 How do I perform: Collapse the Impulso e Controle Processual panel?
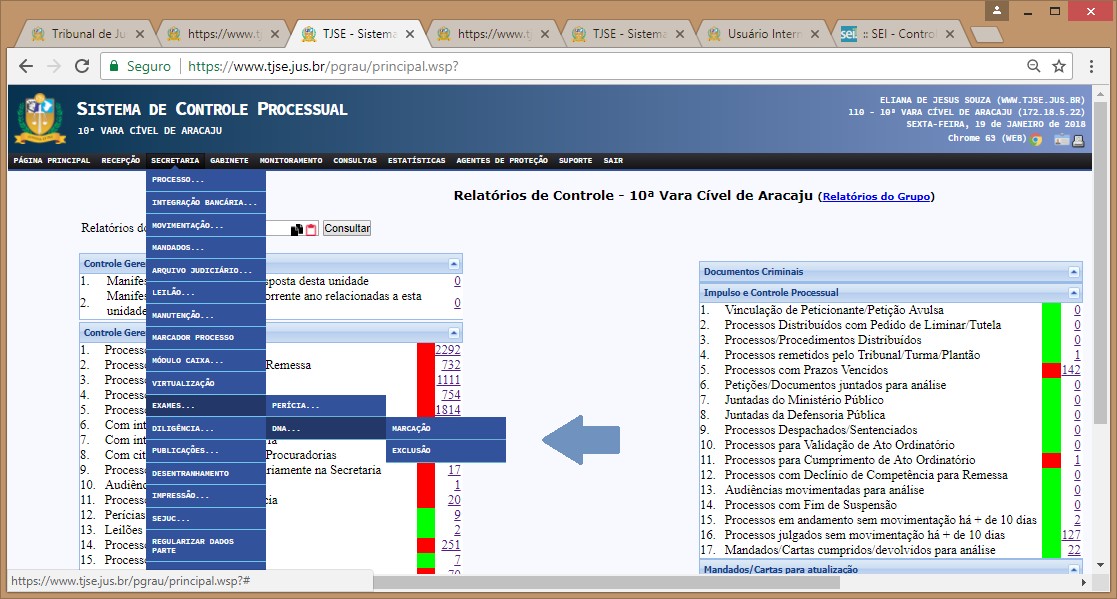[x=1074, y=293]
